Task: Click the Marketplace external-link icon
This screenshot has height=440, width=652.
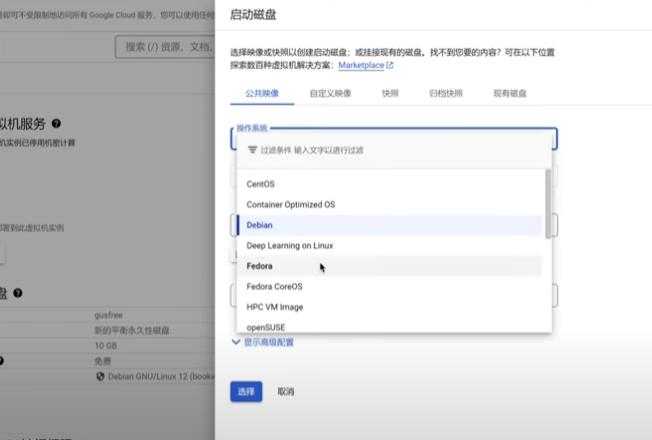Action: (390, 65)
